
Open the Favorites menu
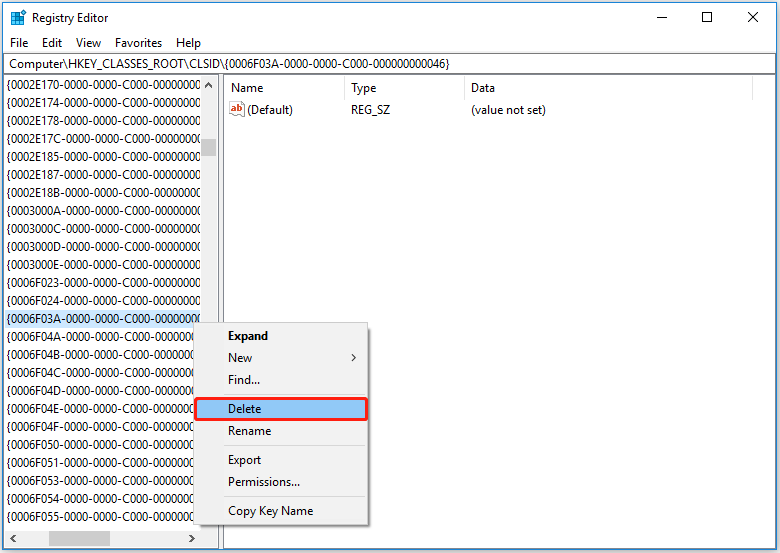pos(138,43)
